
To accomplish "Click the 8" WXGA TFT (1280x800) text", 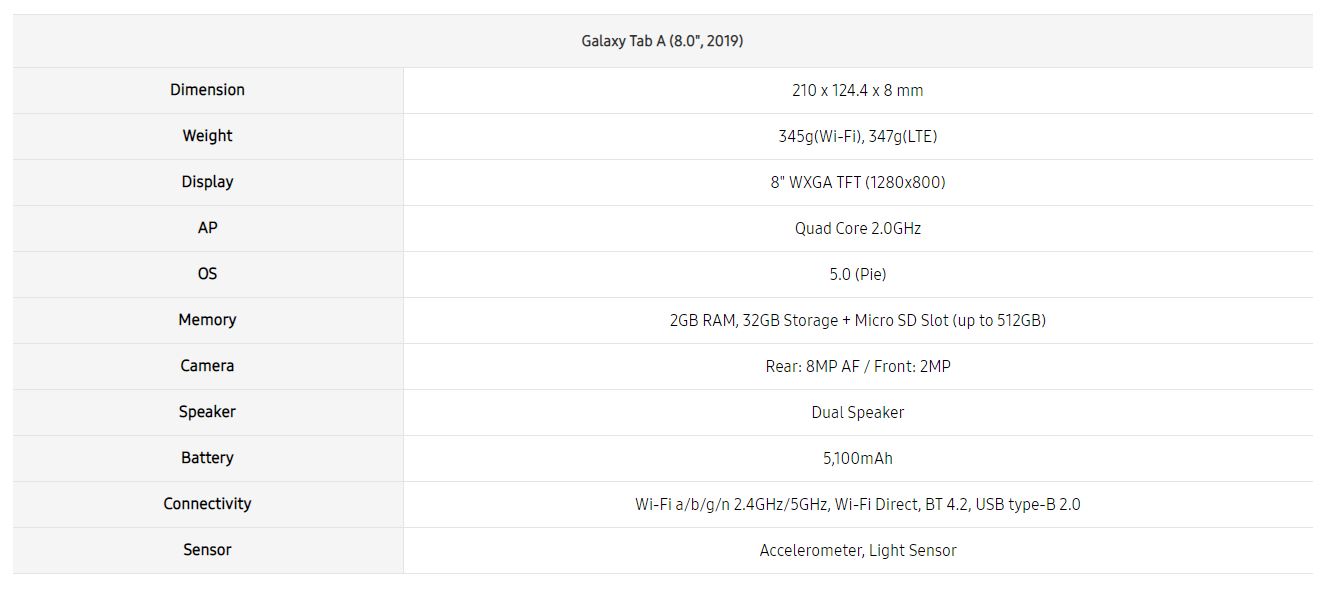I will 857,182.
